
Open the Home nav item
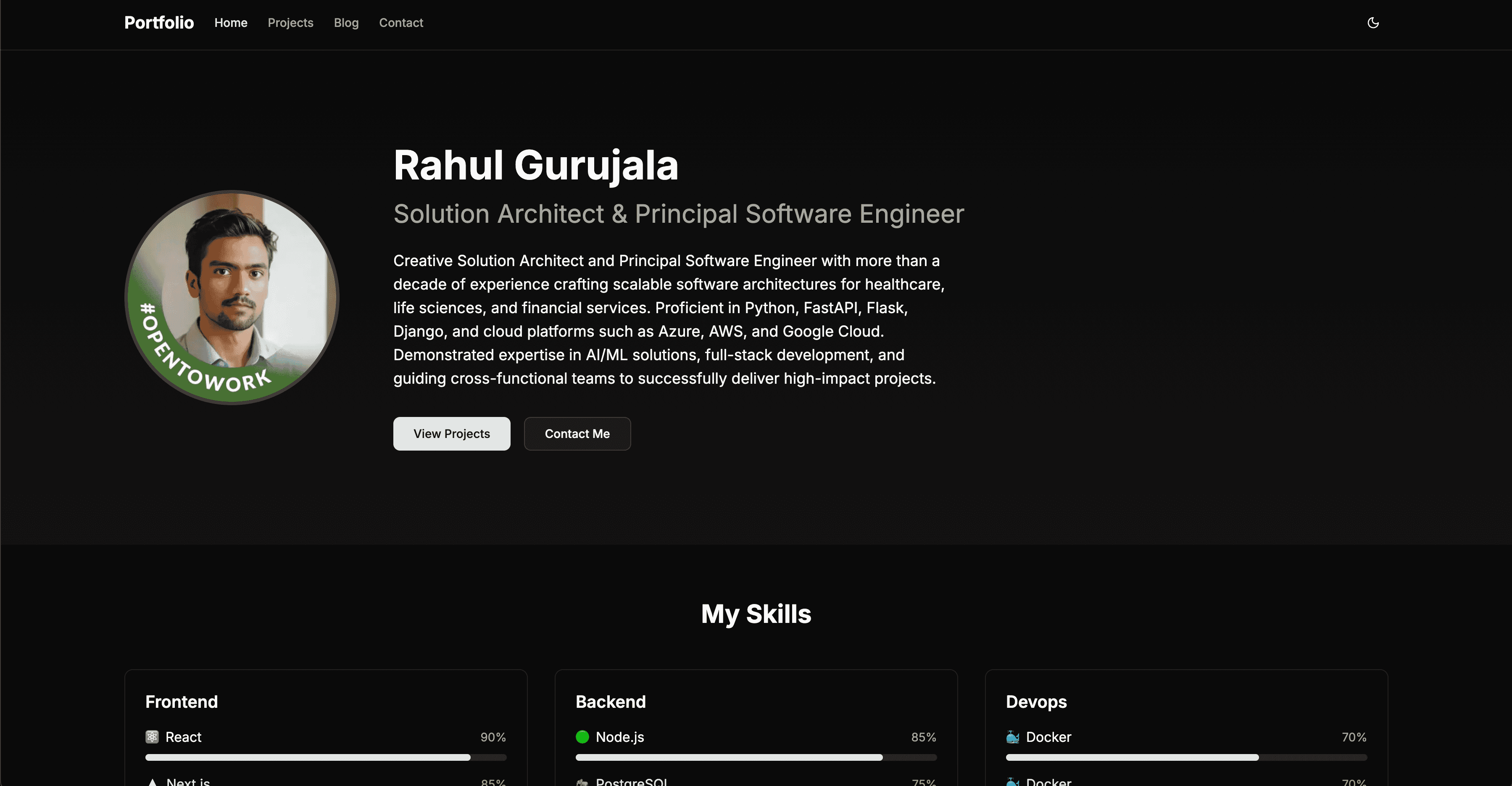point(231,23)
